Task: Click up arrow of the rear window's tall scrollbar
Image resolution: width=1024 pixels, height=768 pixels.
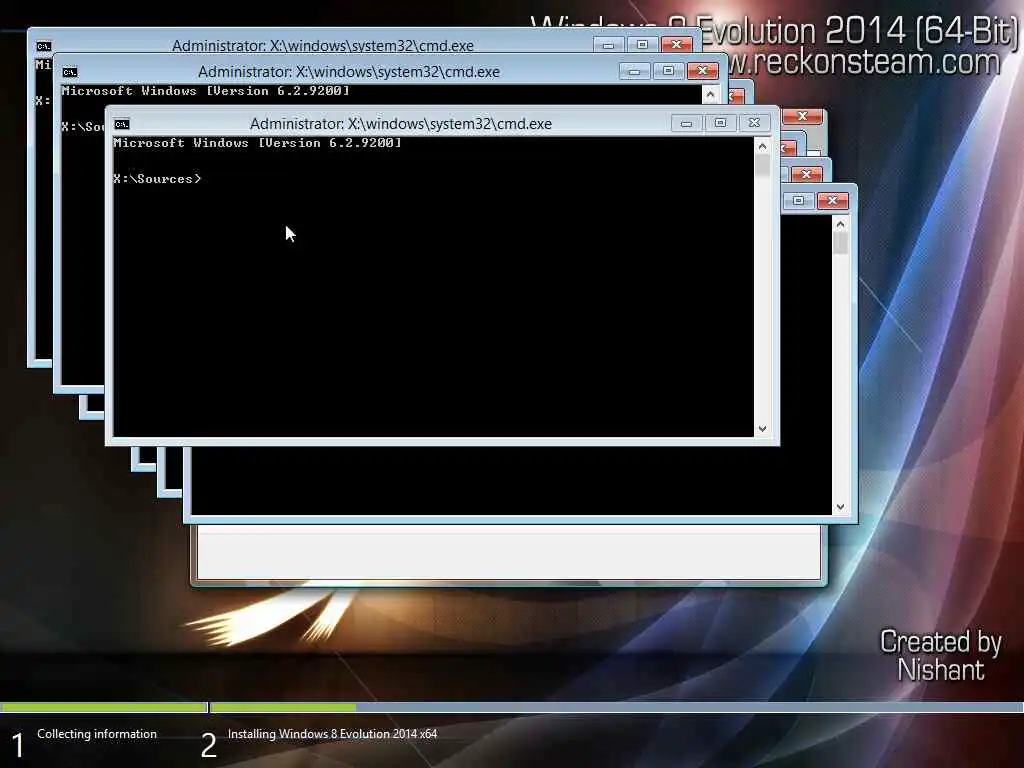Action: [840, 225]
